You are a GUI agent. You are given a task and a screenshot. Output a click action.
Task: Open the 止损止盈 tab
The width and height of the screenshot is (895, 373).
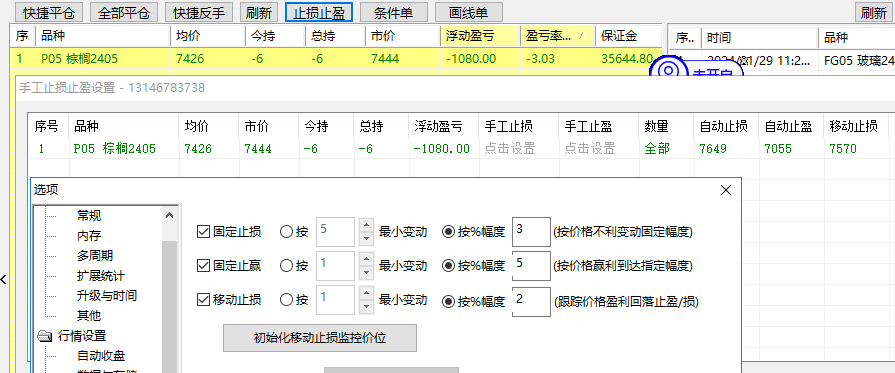pos(319,12)
